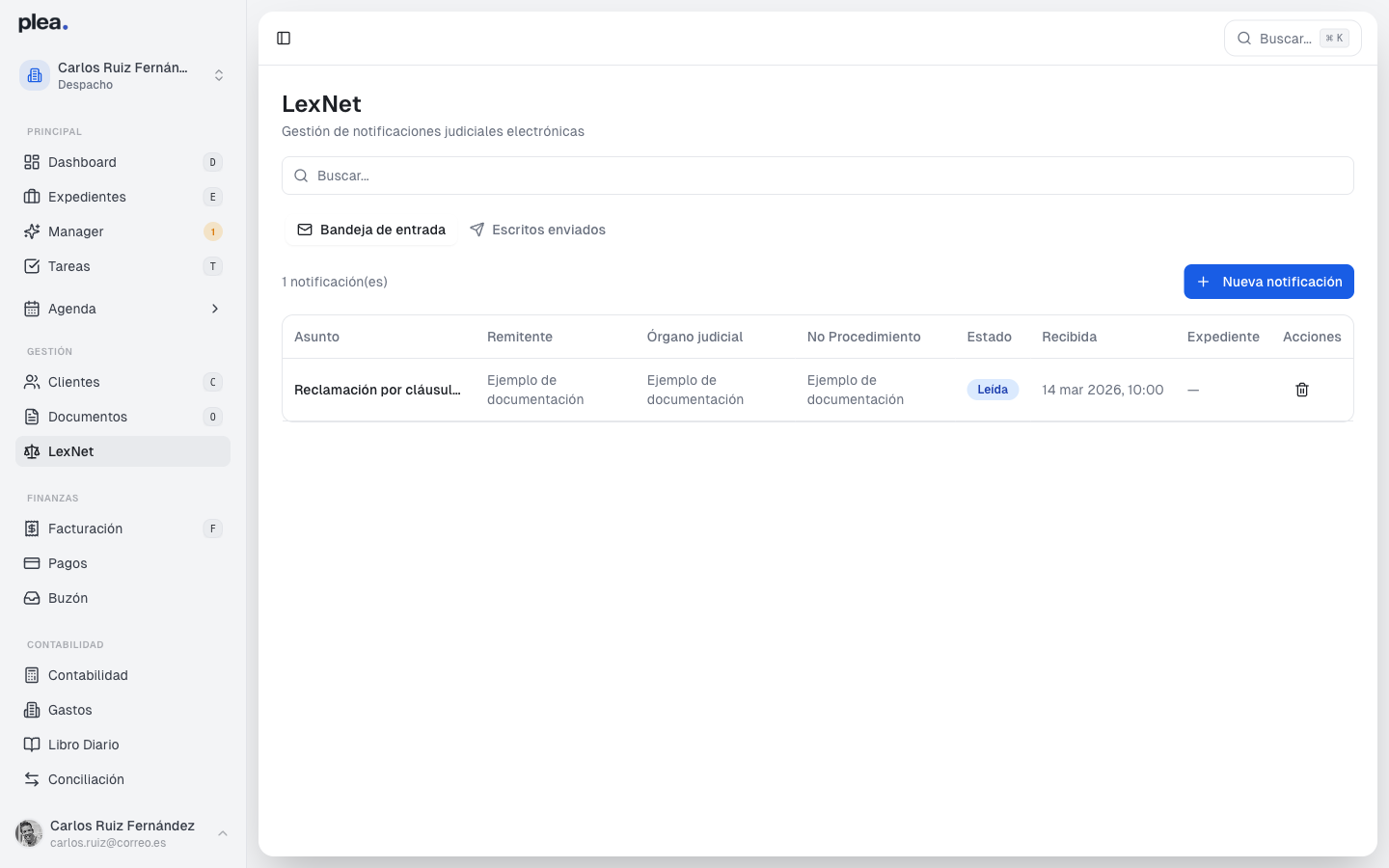Click the Carlos Ruiz profile avatar
This screenshot has height=868, width=1389.
pos(29,833)
